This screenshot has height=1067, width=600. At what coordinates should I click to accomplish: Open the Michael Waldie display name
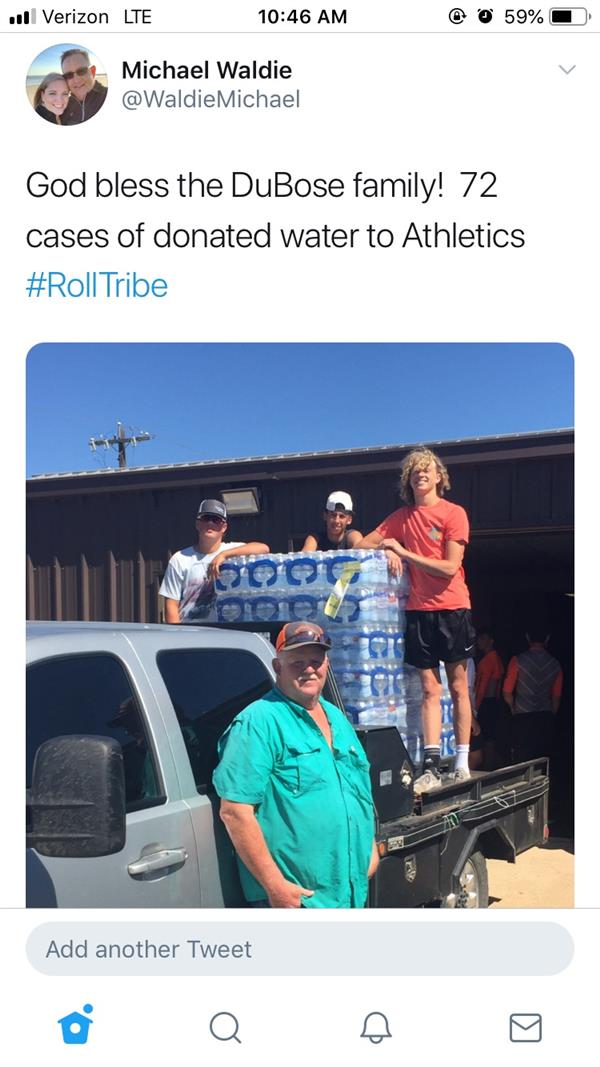pyautogui.click(x=207, y=70)
